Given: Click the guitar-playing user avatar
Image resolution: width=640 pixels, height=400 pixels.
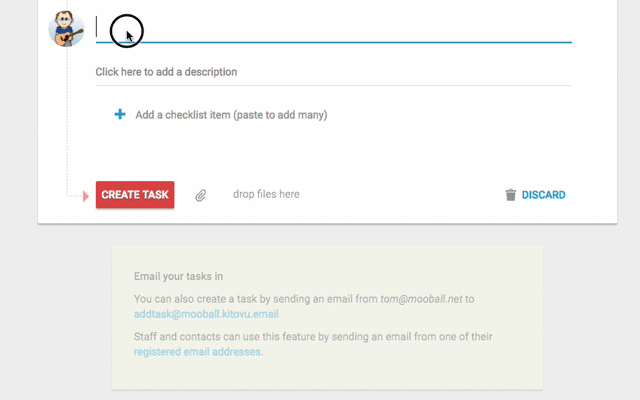Looking at the screenshot, I should 66,29.
